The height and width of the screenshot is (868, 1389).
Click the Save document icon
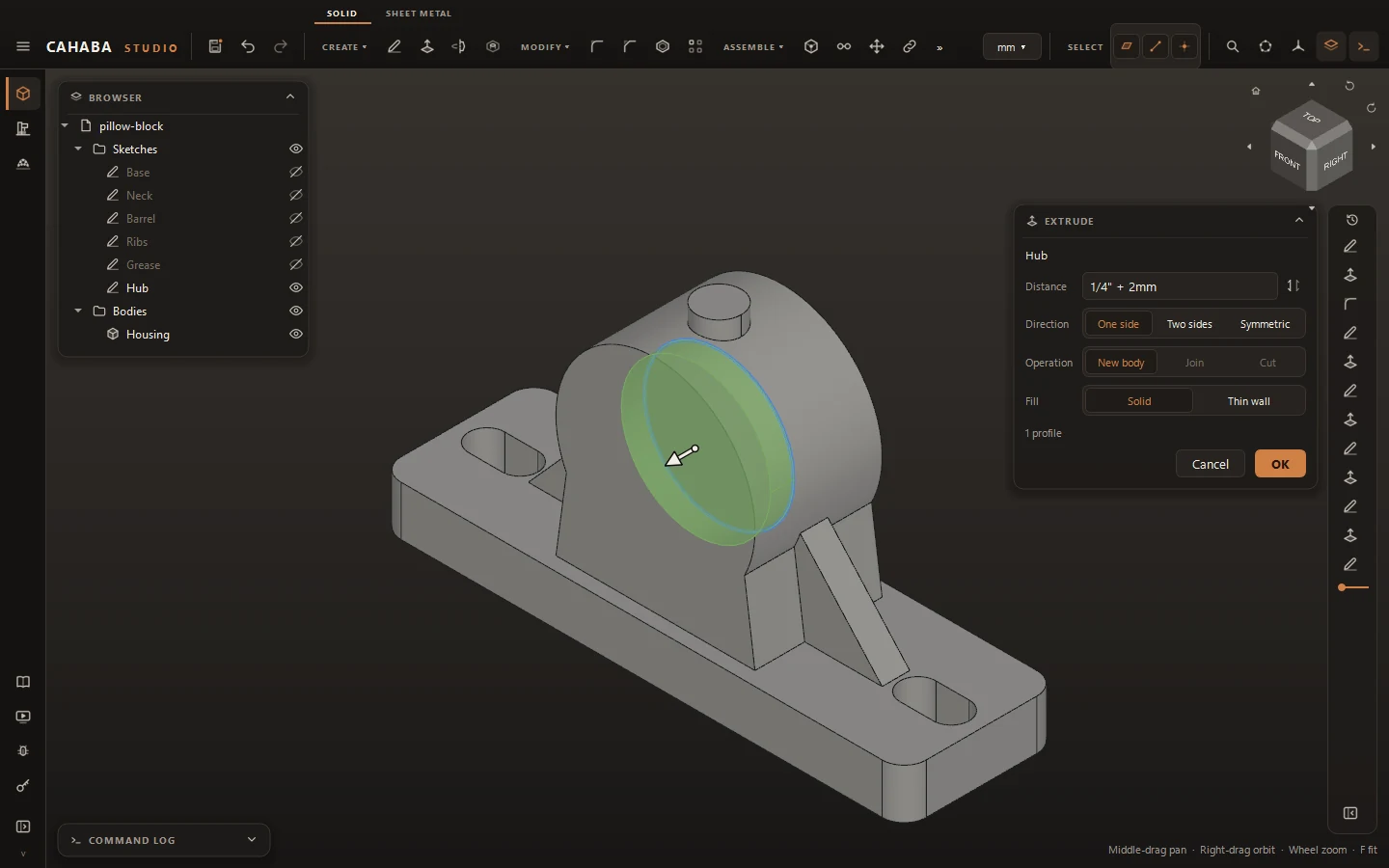pos(215,46)
